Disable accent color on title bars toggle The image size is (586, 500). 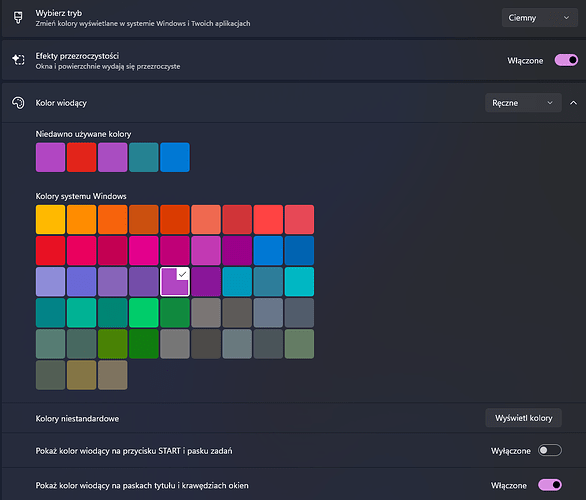click(x=550, y=485)
